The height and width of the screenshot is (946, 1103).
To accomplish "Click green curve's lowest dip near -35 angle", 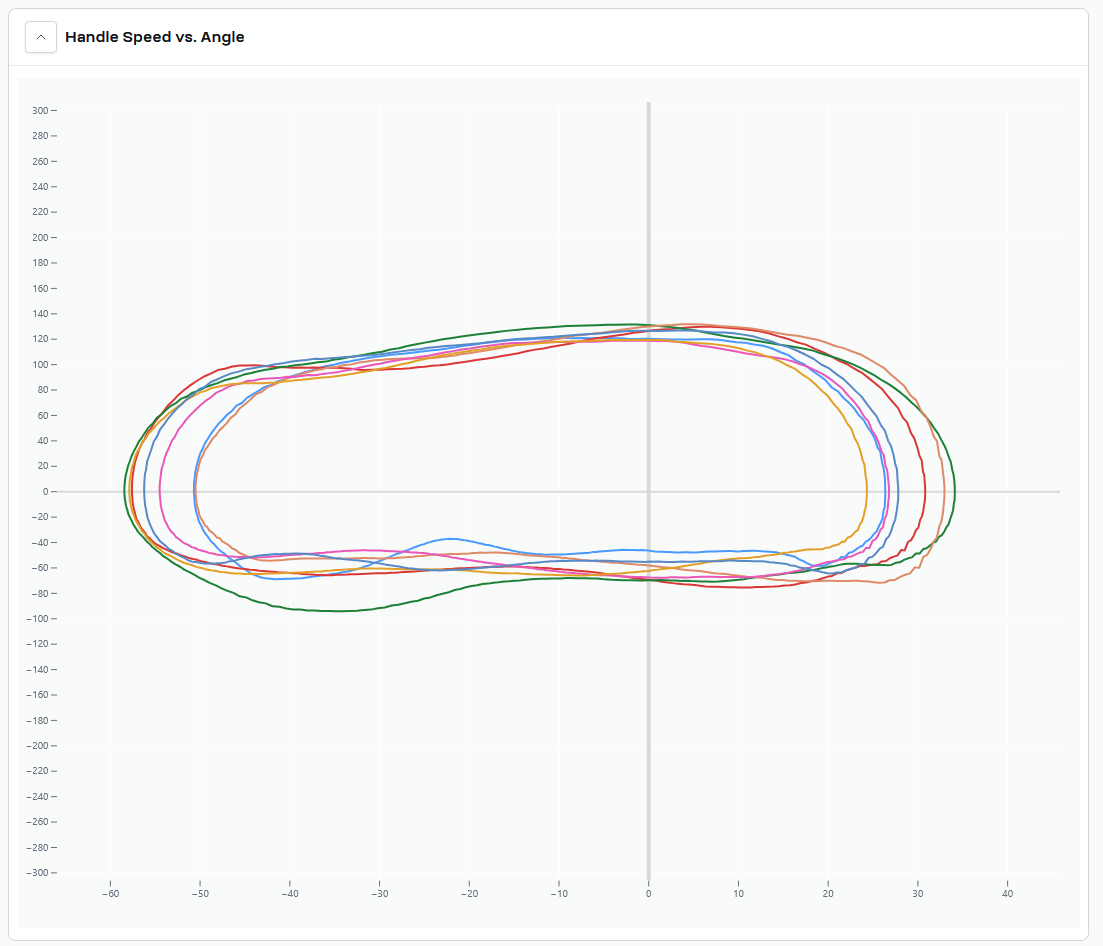I will coord(338,610).
